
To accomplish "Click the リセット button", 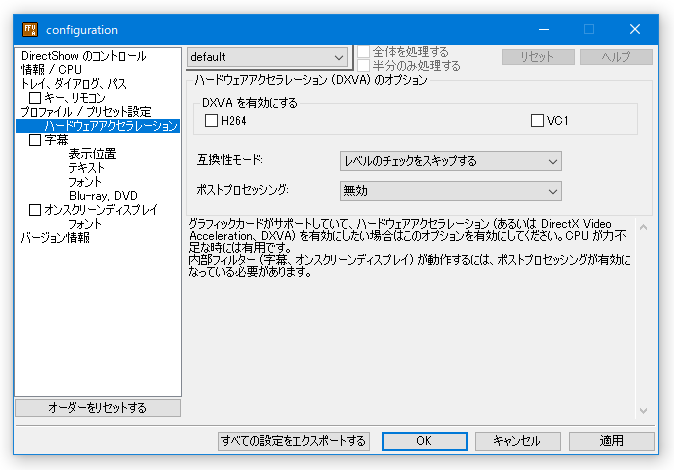I will tap(538, 57).
